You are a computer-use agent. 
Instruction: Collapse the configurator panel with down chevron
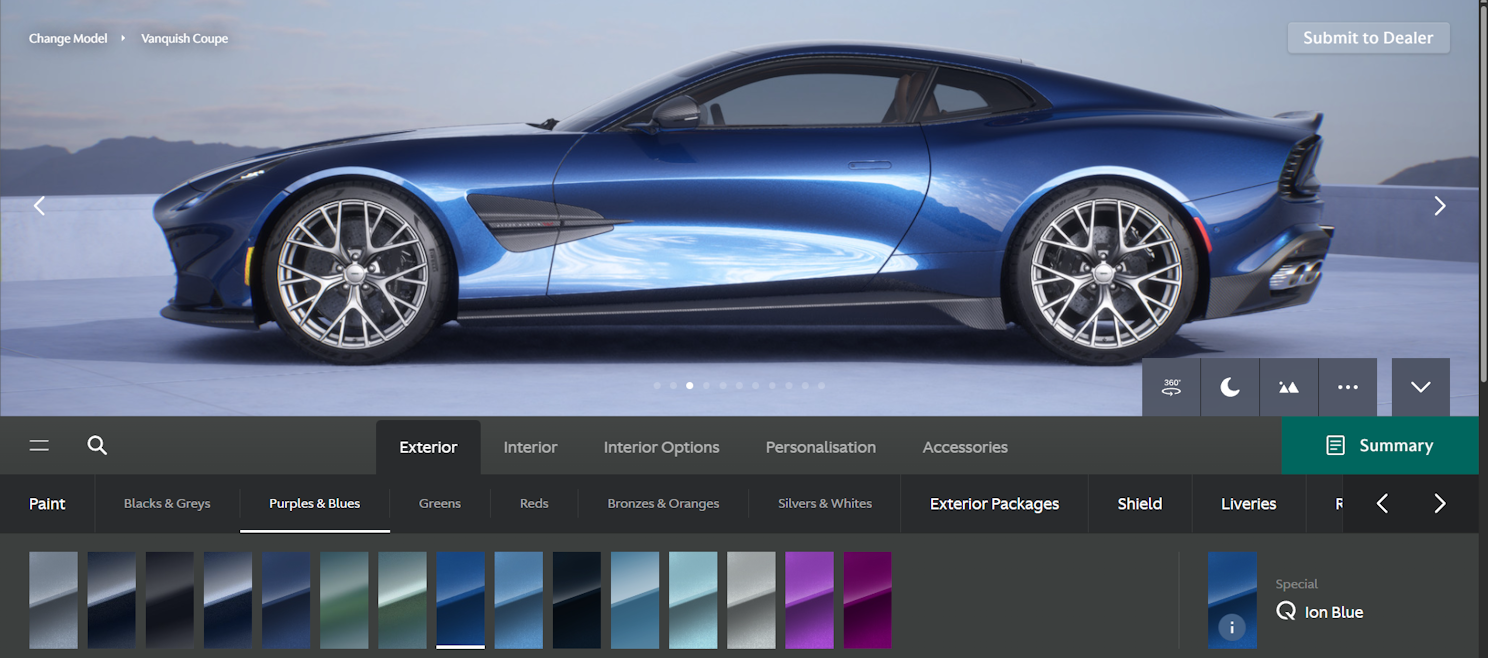(1421, 387)
